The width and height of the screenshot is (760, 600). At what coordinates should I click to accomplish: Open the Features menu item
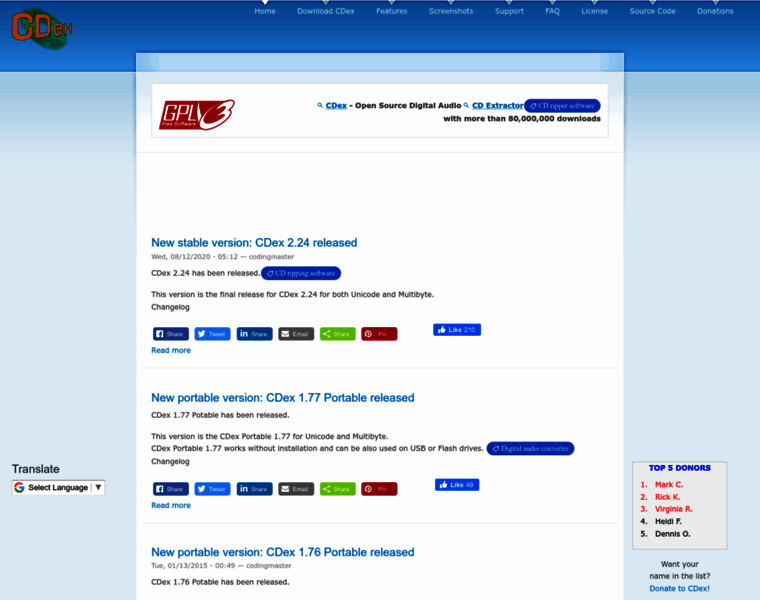tap(392, 11)
